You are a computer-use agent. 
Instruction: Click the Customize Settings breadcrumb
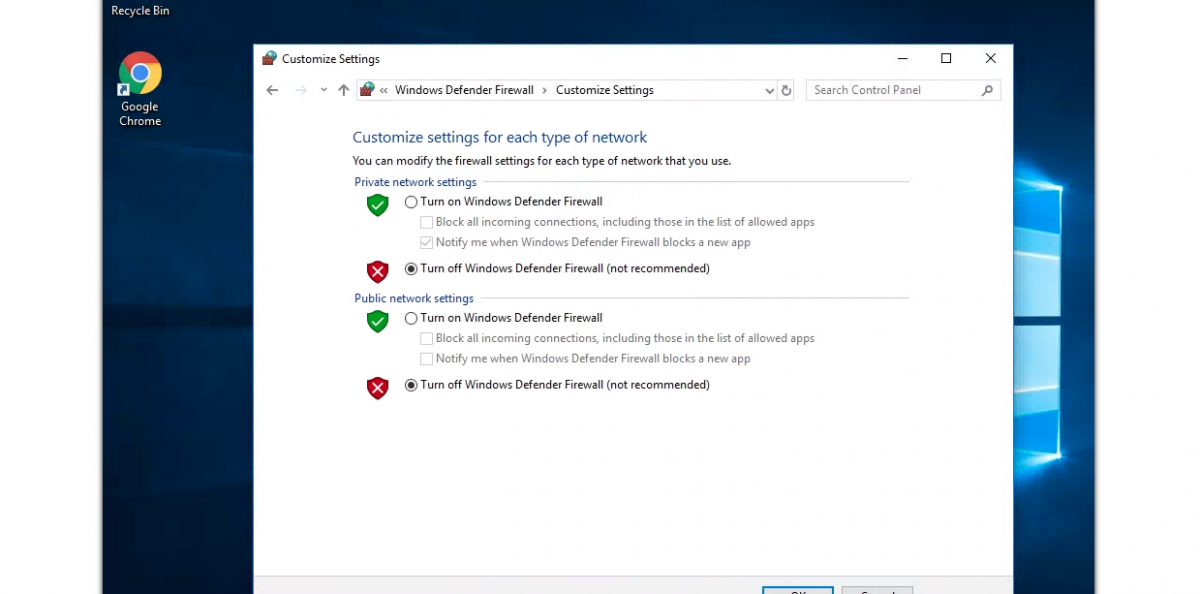[x=605, y=90]
